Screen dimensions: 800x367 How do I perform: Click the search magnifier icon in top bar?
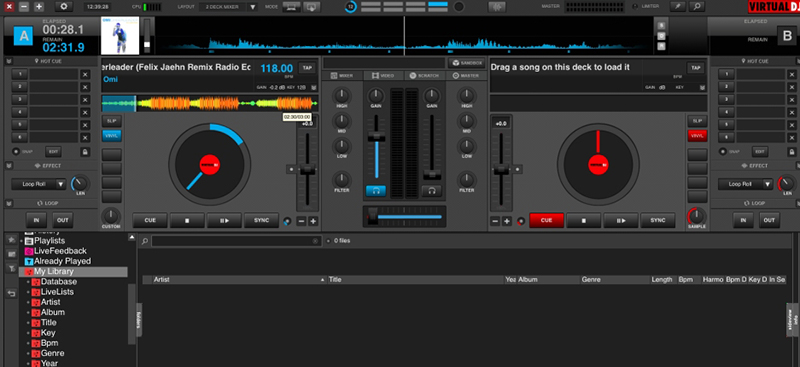pos(696,7)
